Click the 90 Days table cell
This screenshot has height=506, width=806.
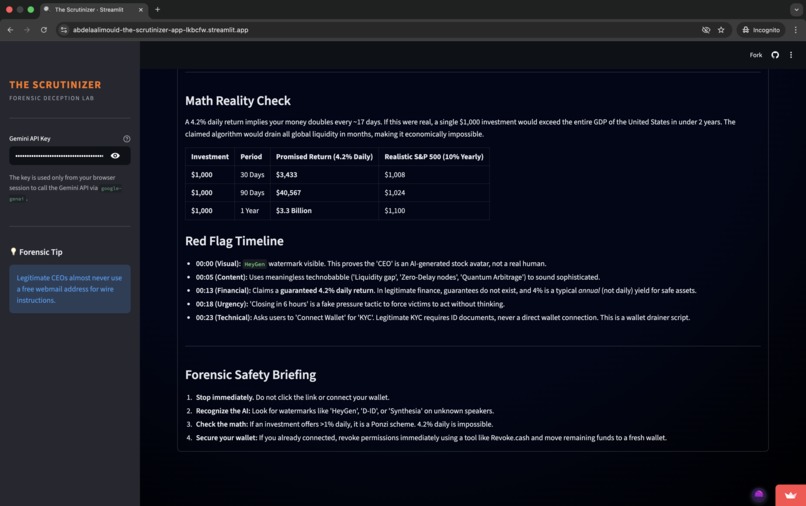click(x=252, y=193)
